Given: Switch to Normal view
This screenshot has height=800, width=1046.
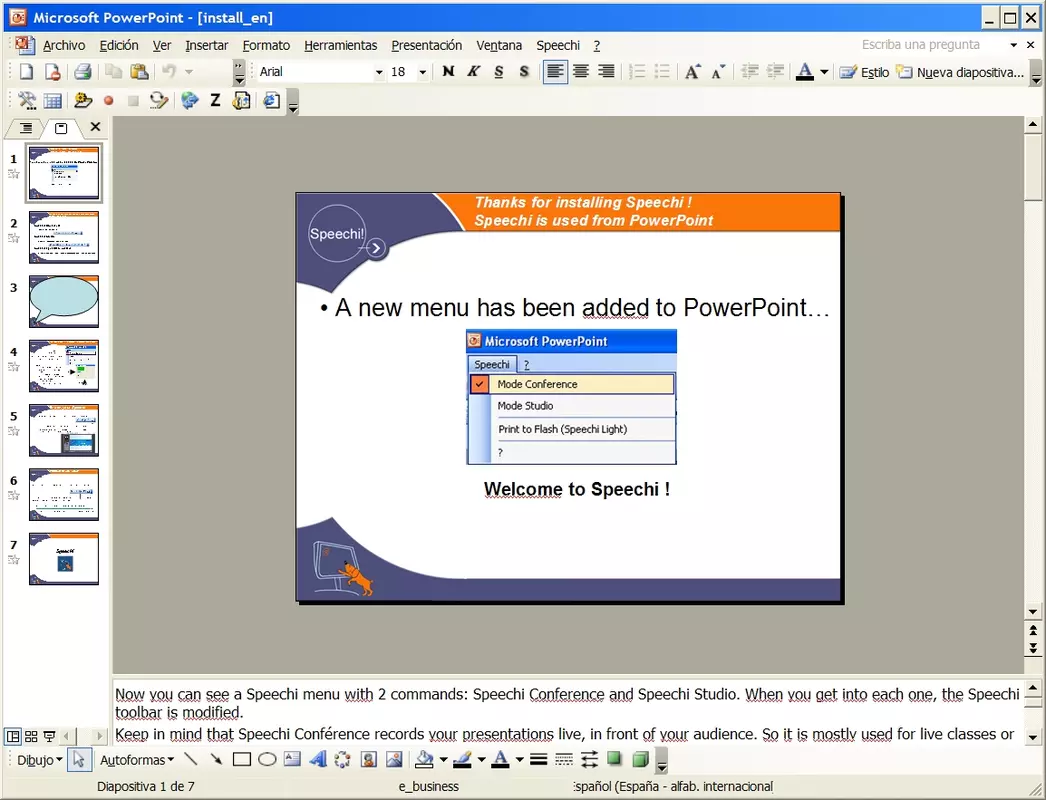Looking at the screenshot, I should point(13,736).
